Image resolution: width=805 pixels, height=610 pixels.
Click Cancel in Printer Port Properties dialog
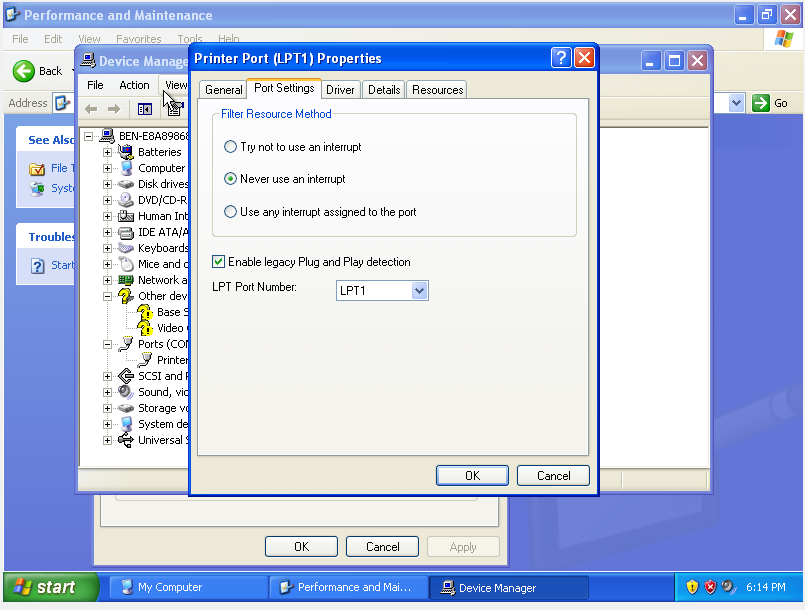[x=553, y=475]
